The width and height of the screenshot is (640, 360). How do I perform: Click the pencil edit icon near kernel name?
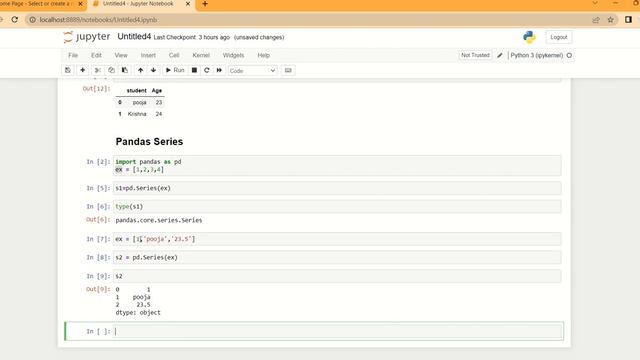tap(500, 55)
